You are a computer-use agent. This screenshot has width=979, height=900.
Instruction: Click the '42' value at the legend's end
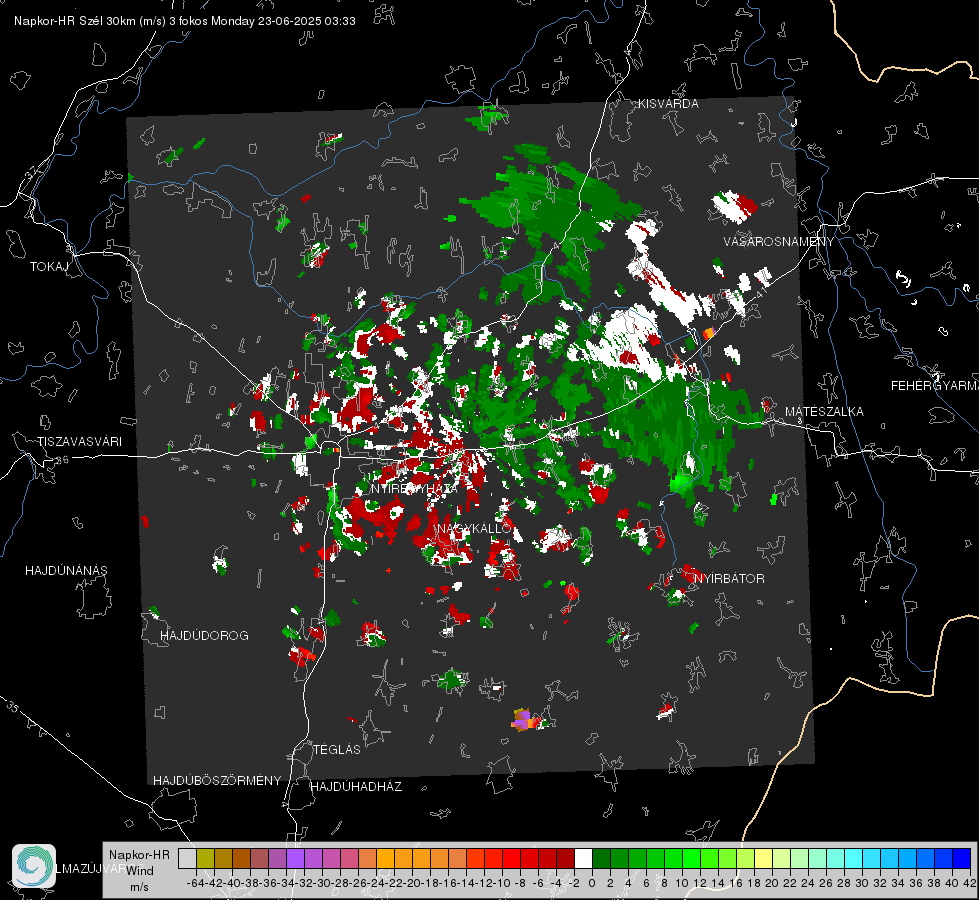click(970, 883)
